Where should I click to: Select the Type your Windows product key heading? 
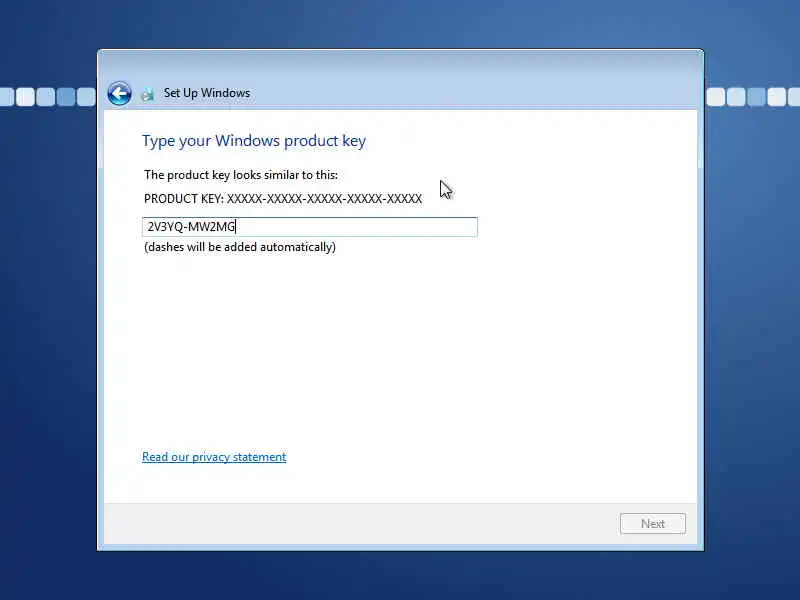coord(254,141)
